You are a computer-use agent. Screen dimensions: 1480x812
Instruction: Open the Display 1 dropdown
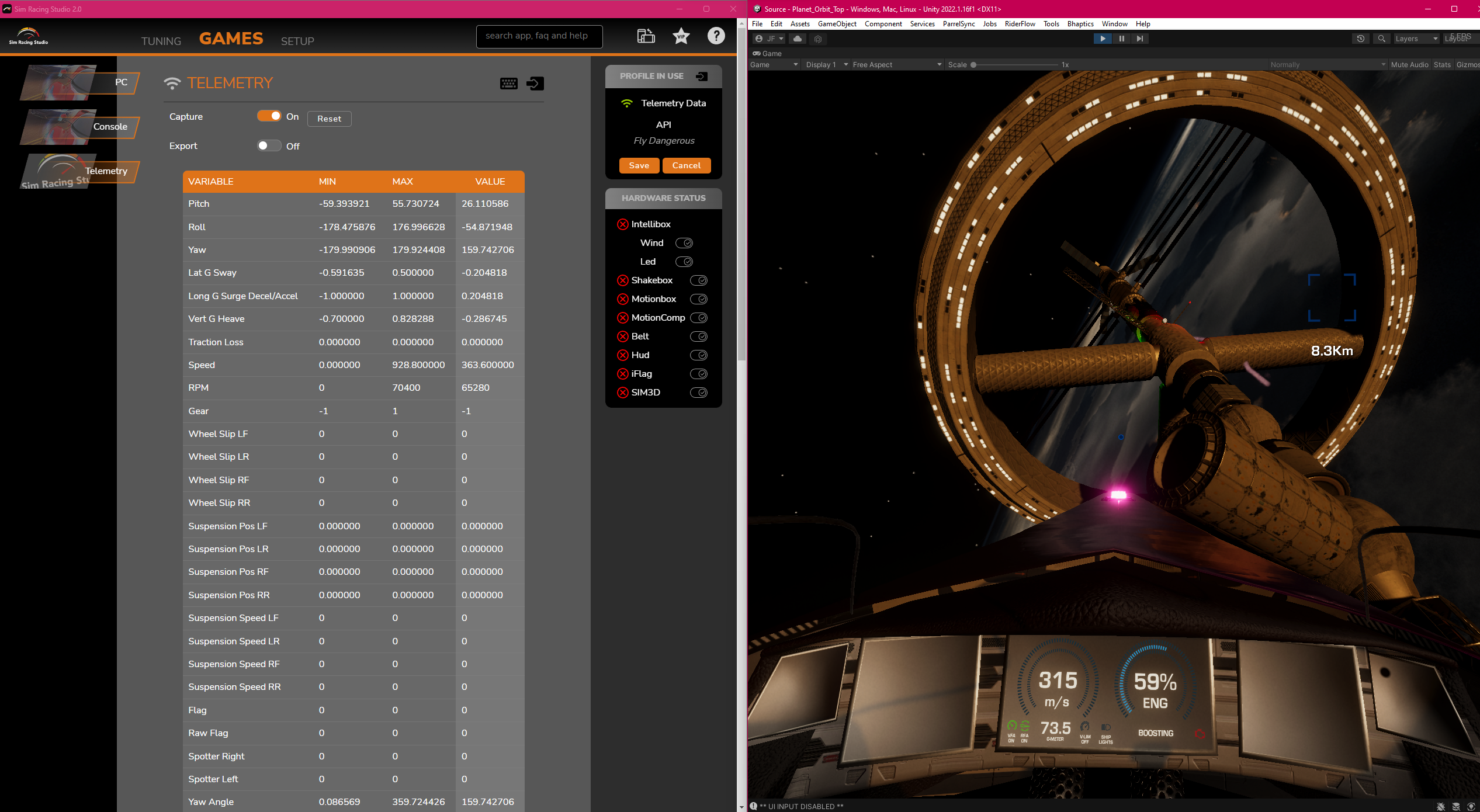coord(826,65)
